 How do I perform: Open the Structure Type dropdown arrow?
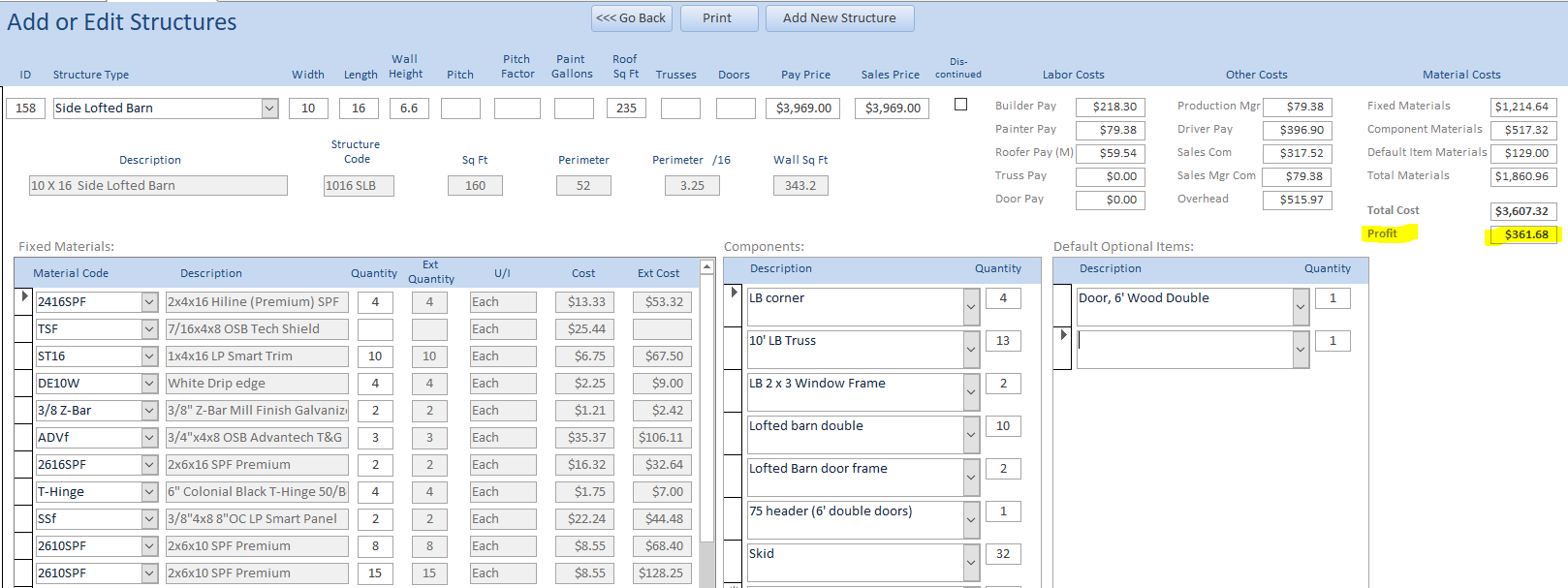click(x=269, y=108)
